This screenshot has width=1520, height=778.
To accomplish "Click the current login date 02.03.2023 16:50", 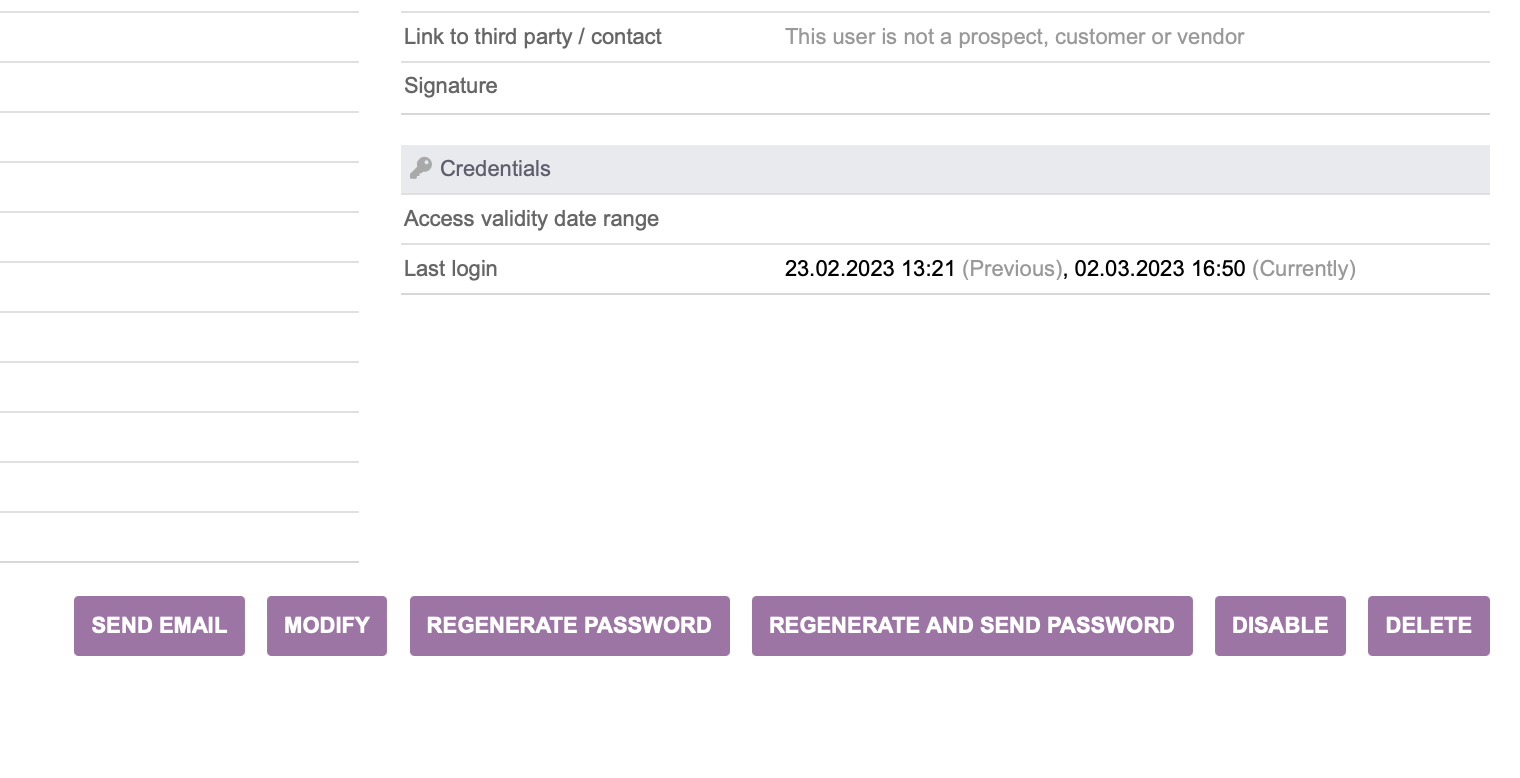I will point(1160,269).
